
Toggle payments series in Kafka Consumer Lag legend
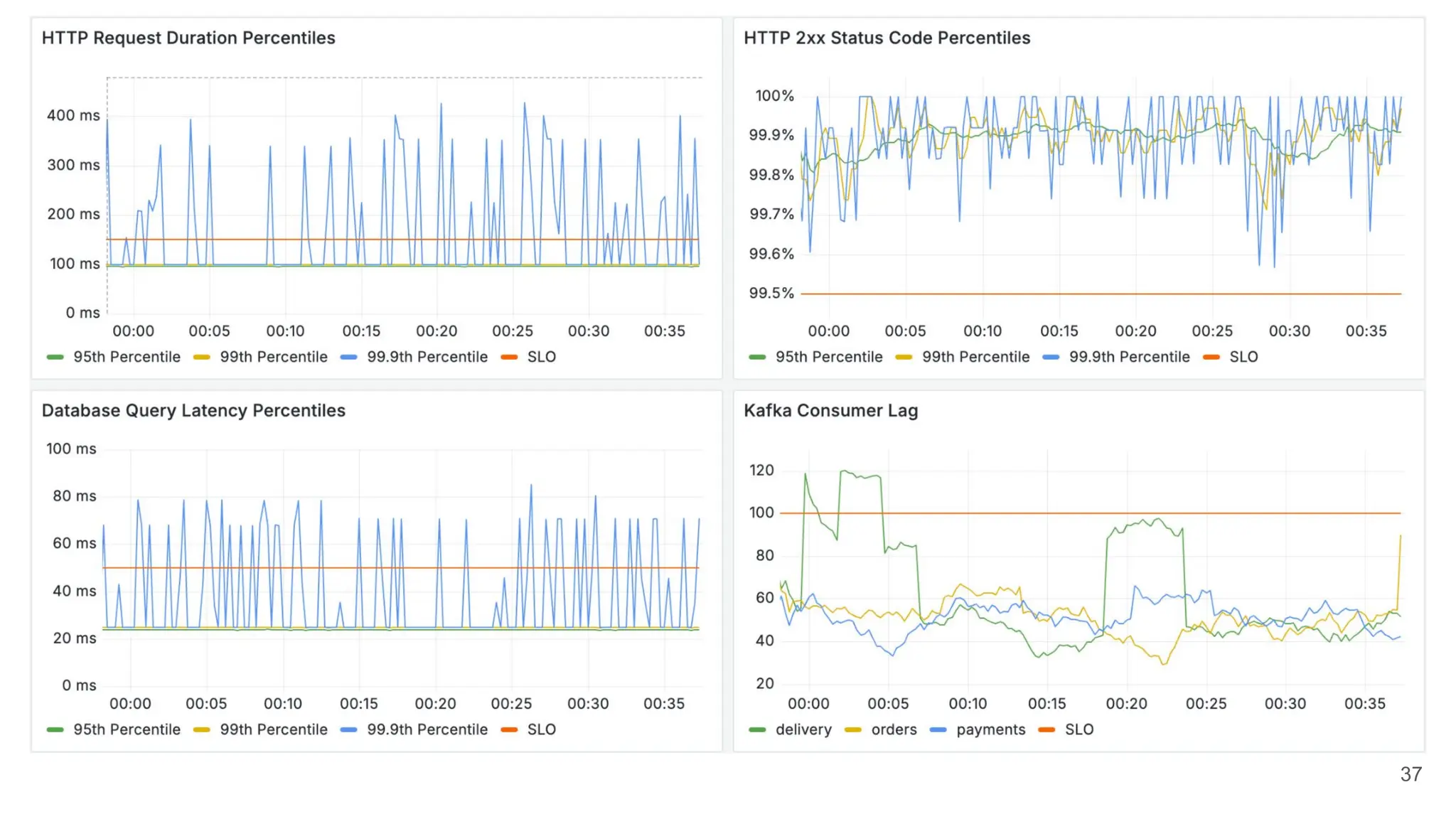click(x=990, y=729)
